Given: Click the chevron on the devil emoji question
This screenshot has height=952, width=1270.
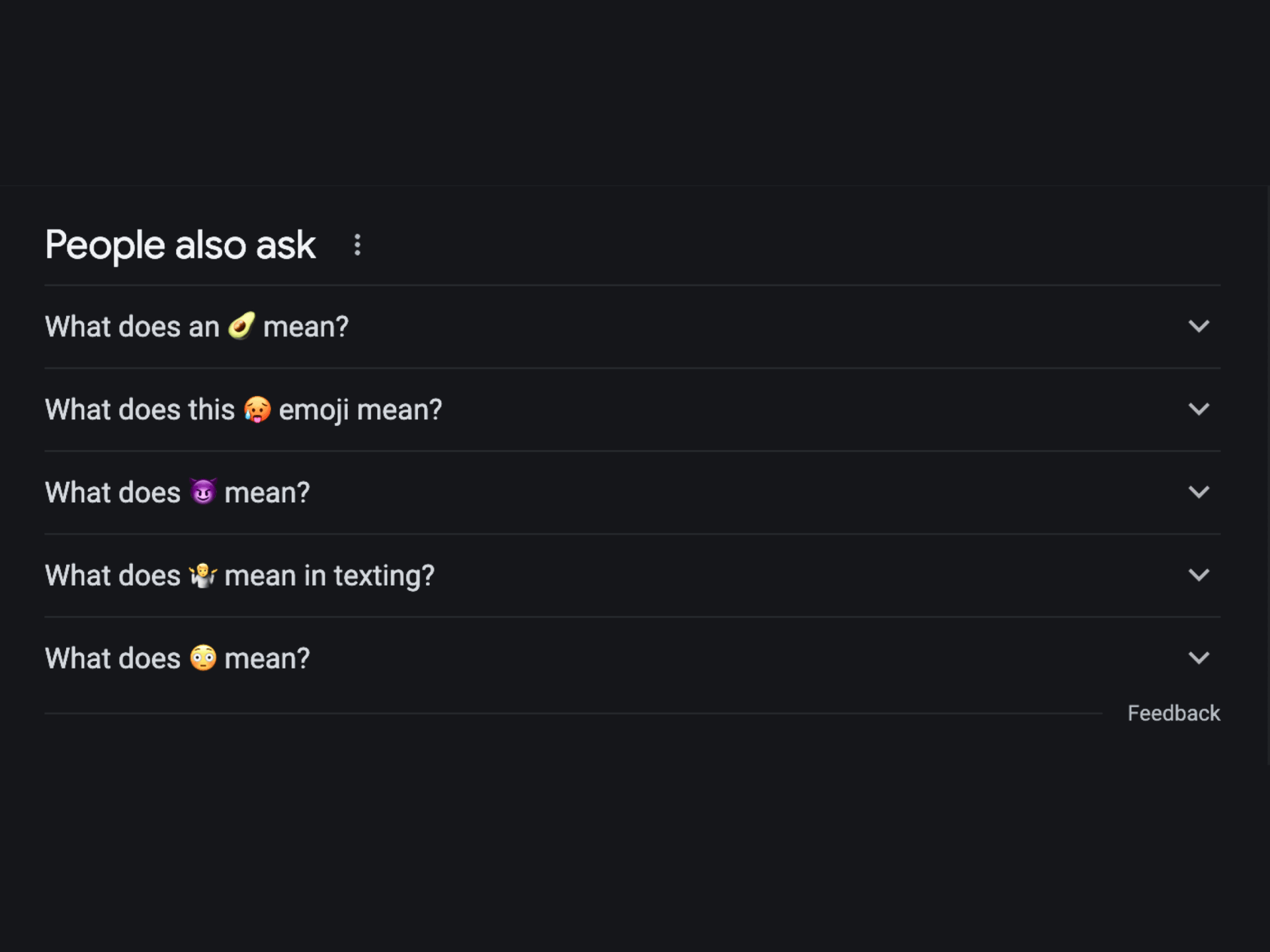Looking at the screenshot, I should (x=1199, y=492).
